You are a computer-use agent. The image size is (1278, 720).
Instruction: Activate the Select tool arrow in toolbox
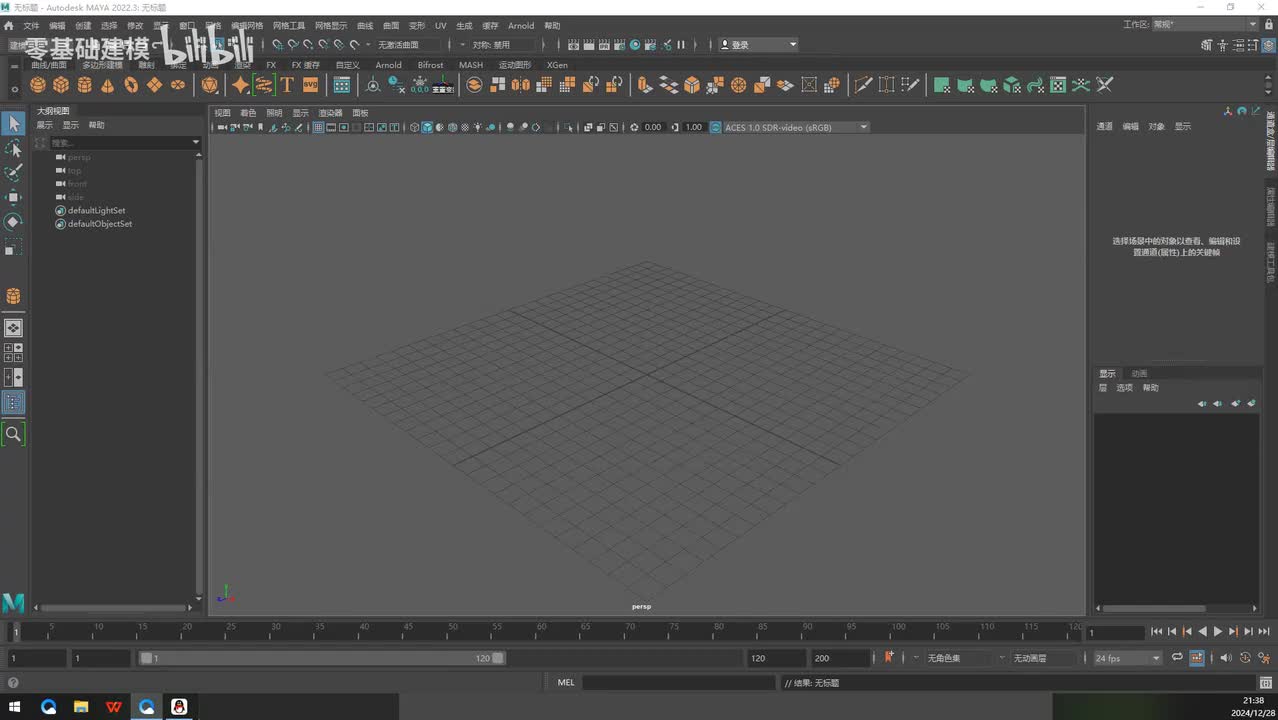coord(13,124)
